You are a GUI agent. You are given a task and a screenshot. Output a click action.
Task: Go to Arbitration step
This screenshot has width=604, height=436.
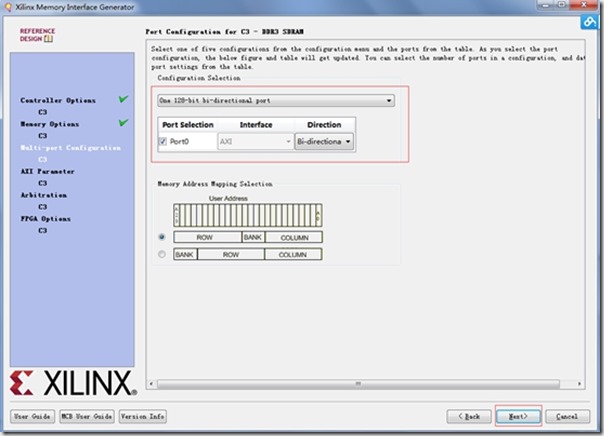pyautogui.click(x=44, y=195)
